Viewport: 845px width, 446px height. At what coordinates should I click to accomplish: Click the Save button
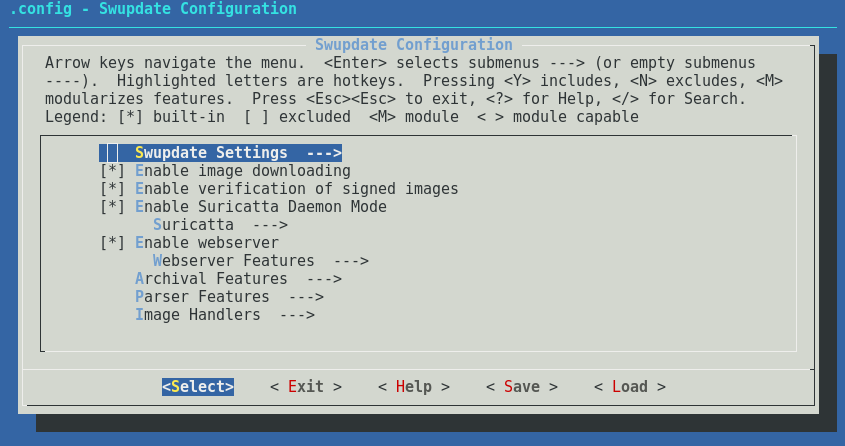(x=522, y=387)
